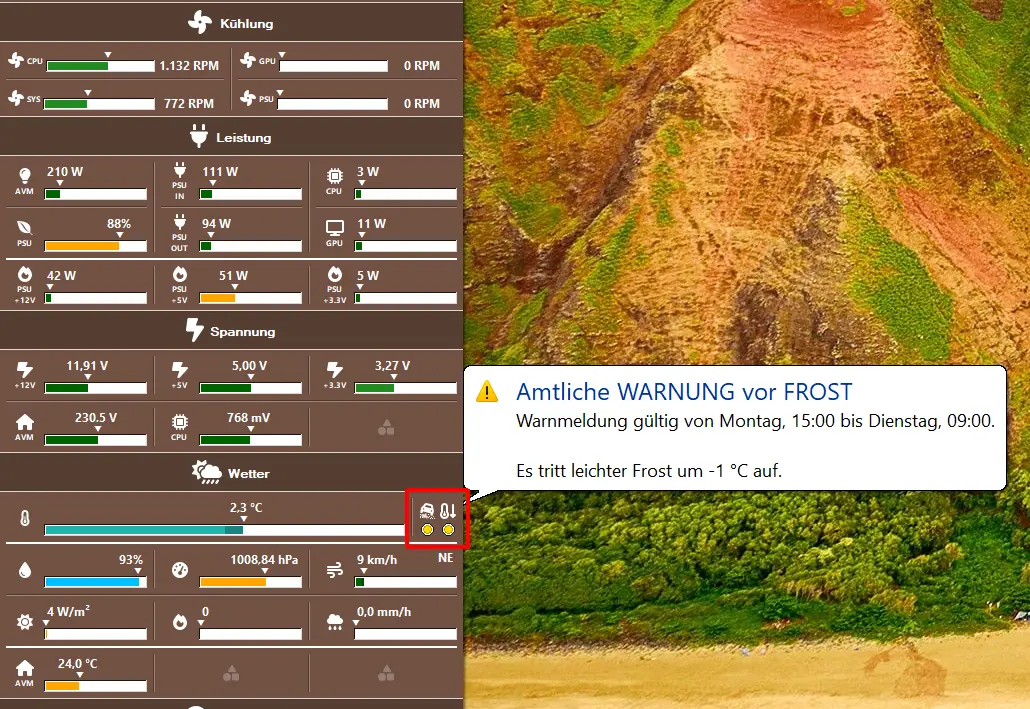Click the Leistung section title

(x=244, y=138)
